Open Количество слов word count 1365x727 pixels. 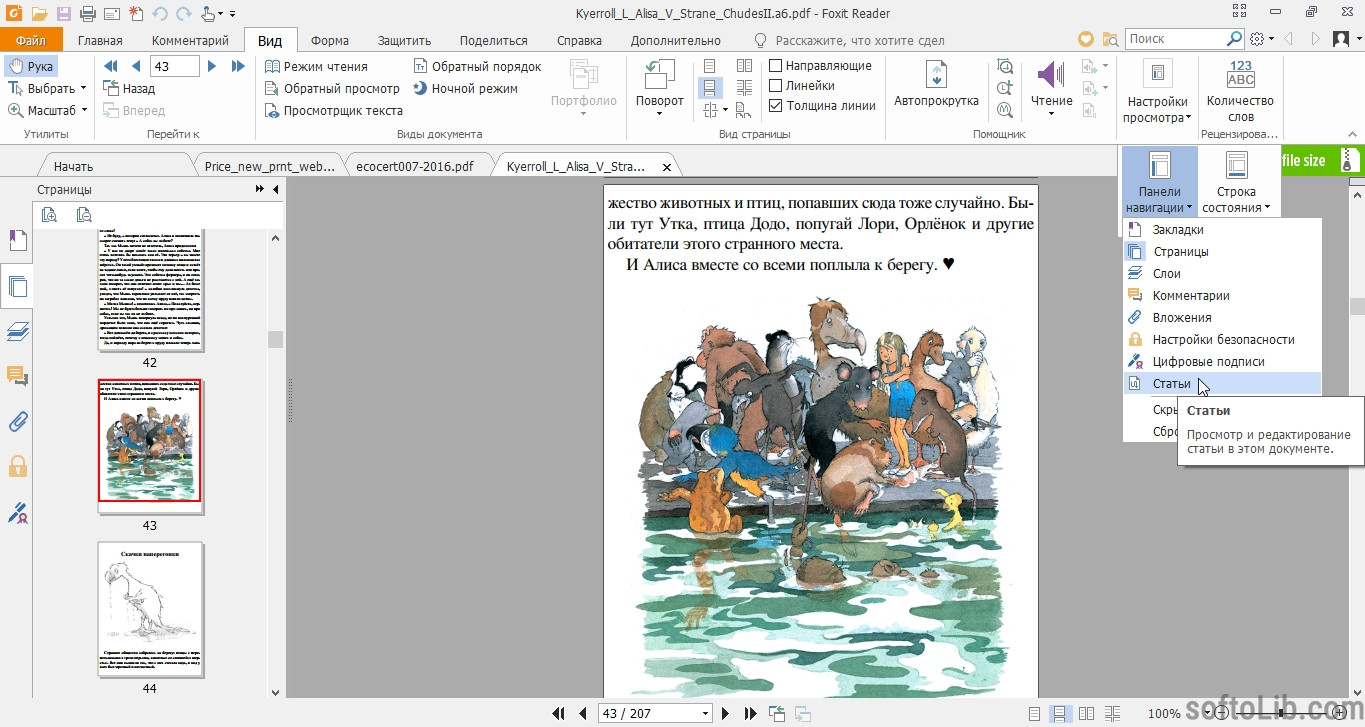click(x=1240, y=90)
